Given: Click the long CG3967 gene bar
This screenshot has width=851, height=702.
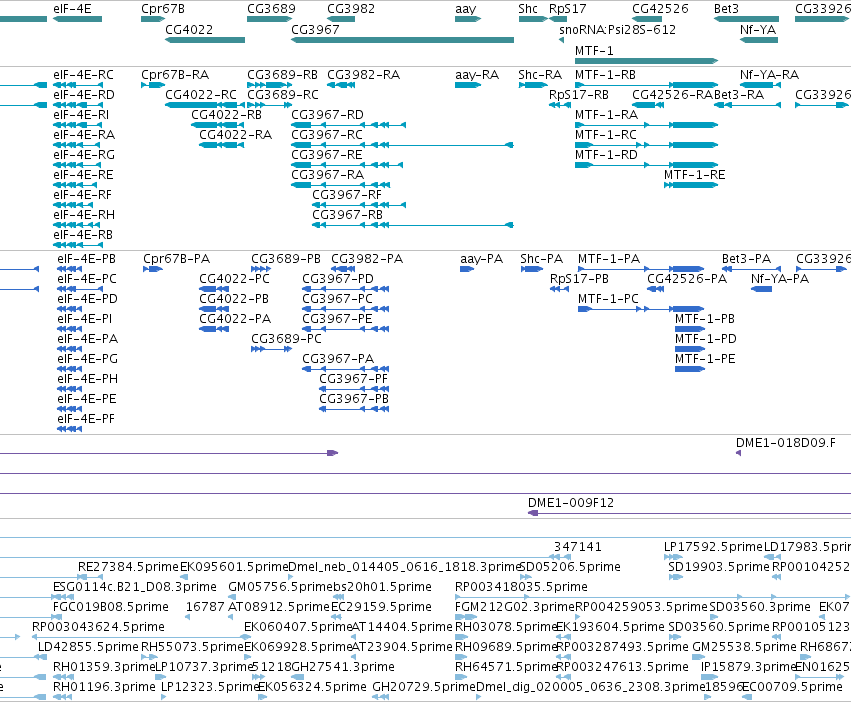Looking at the screenshot, I should click(403, 40).
